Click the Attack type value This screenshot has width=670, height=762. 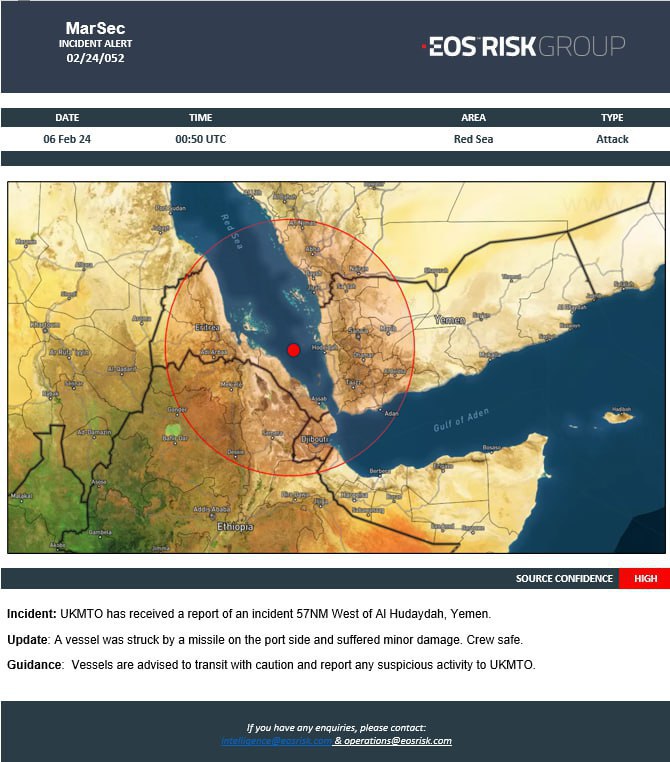tap(612, 139)
